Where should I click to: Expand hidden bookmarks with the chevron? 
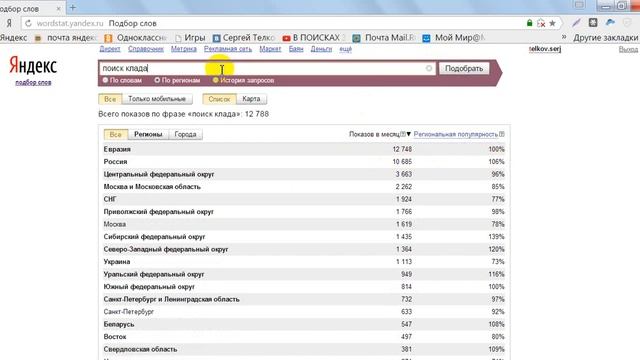tap(564, 37)
